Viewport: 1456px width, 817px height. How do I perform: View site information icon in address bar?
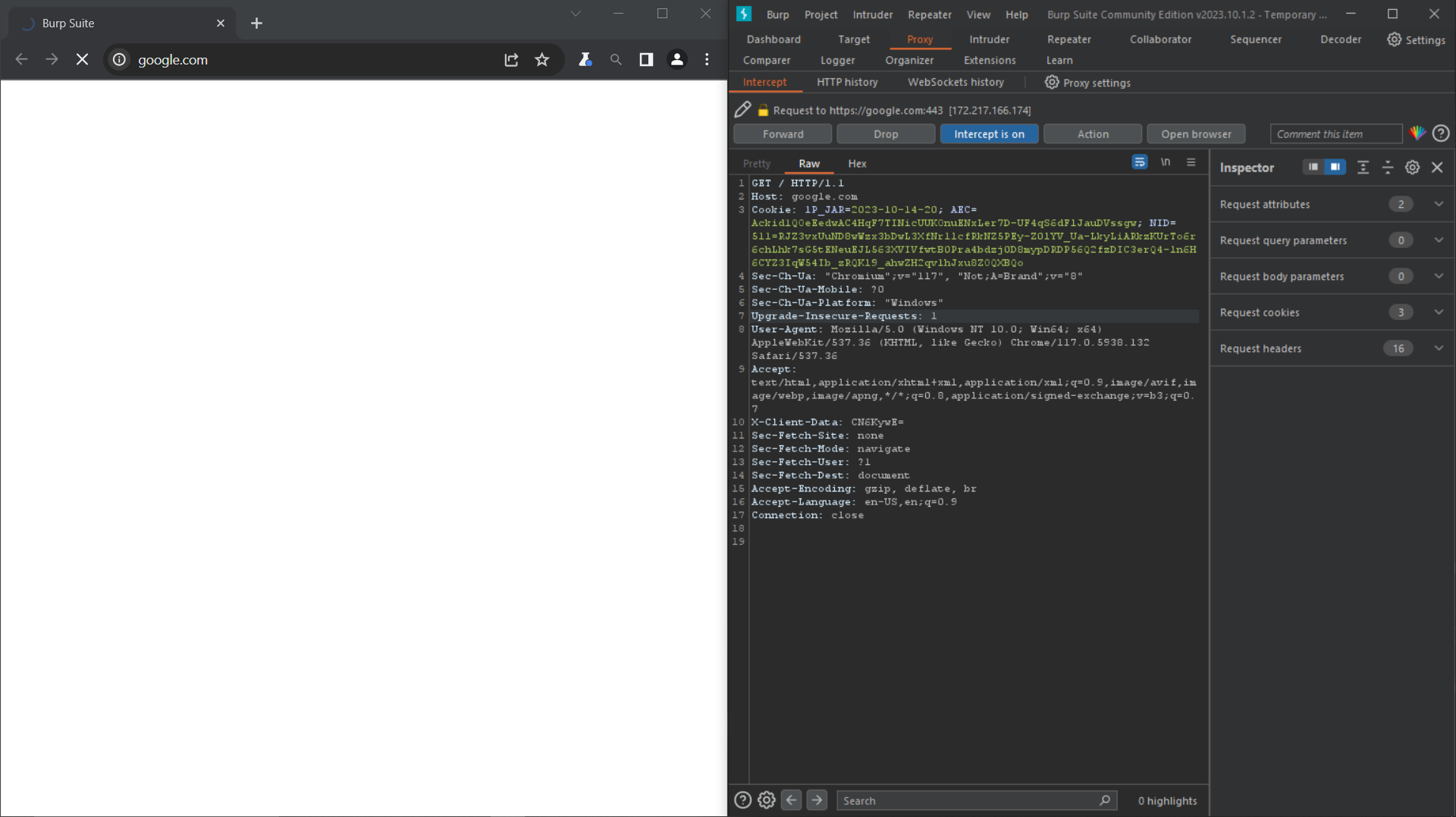[119, 59]
